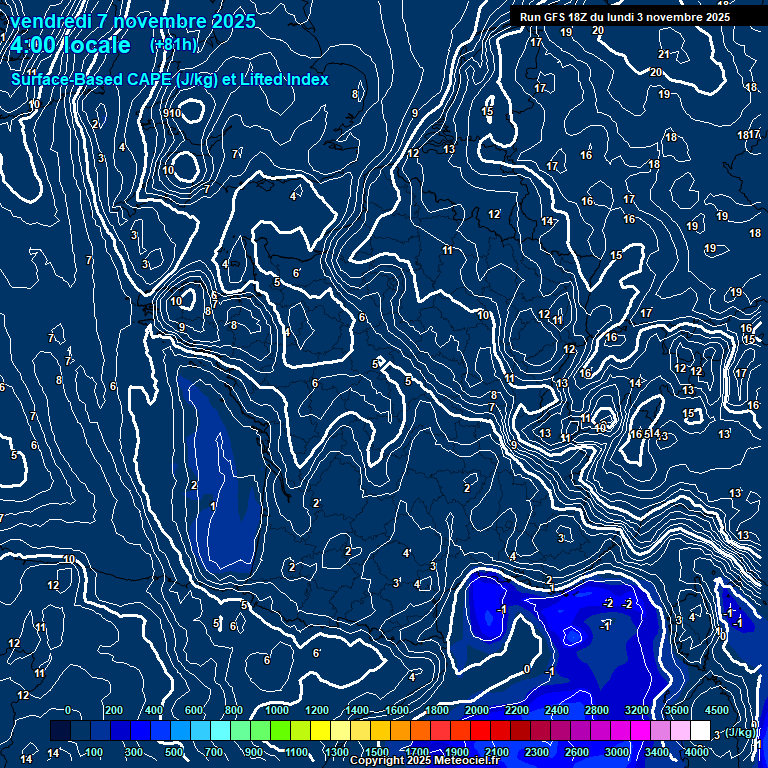768x768 pixels.
Task: Click the '1900' legend scale label
Action: (457, 752)
